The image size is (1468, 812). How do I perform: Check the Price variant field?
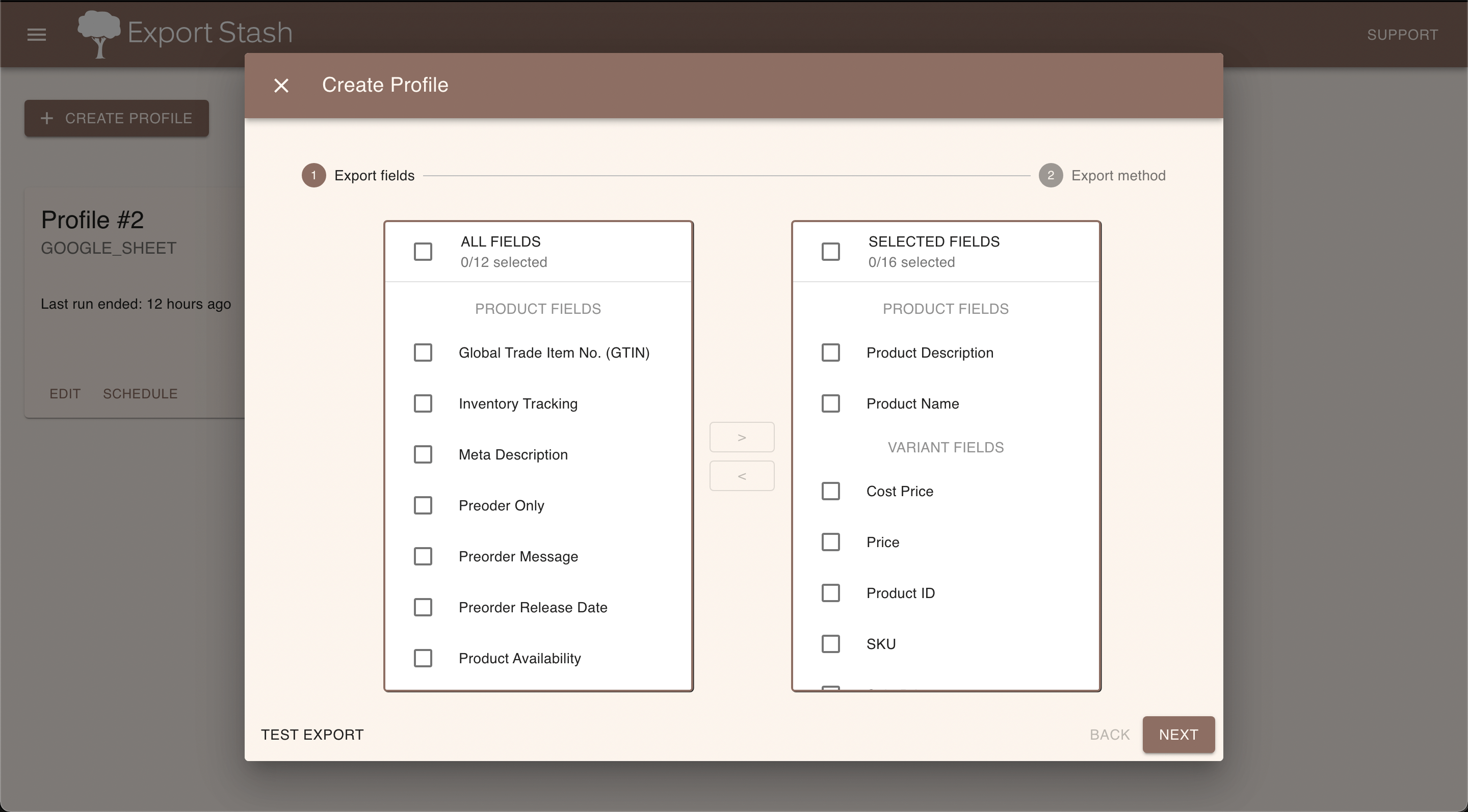[x=830, y=542]
